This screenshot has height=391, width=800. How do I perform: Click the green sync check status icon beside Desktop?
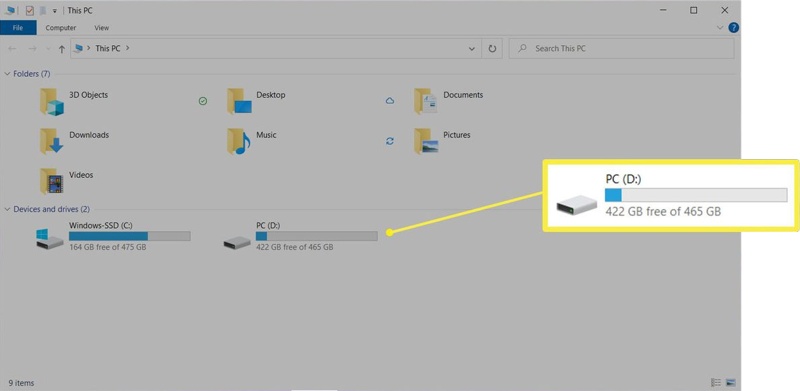pos(203,101)
